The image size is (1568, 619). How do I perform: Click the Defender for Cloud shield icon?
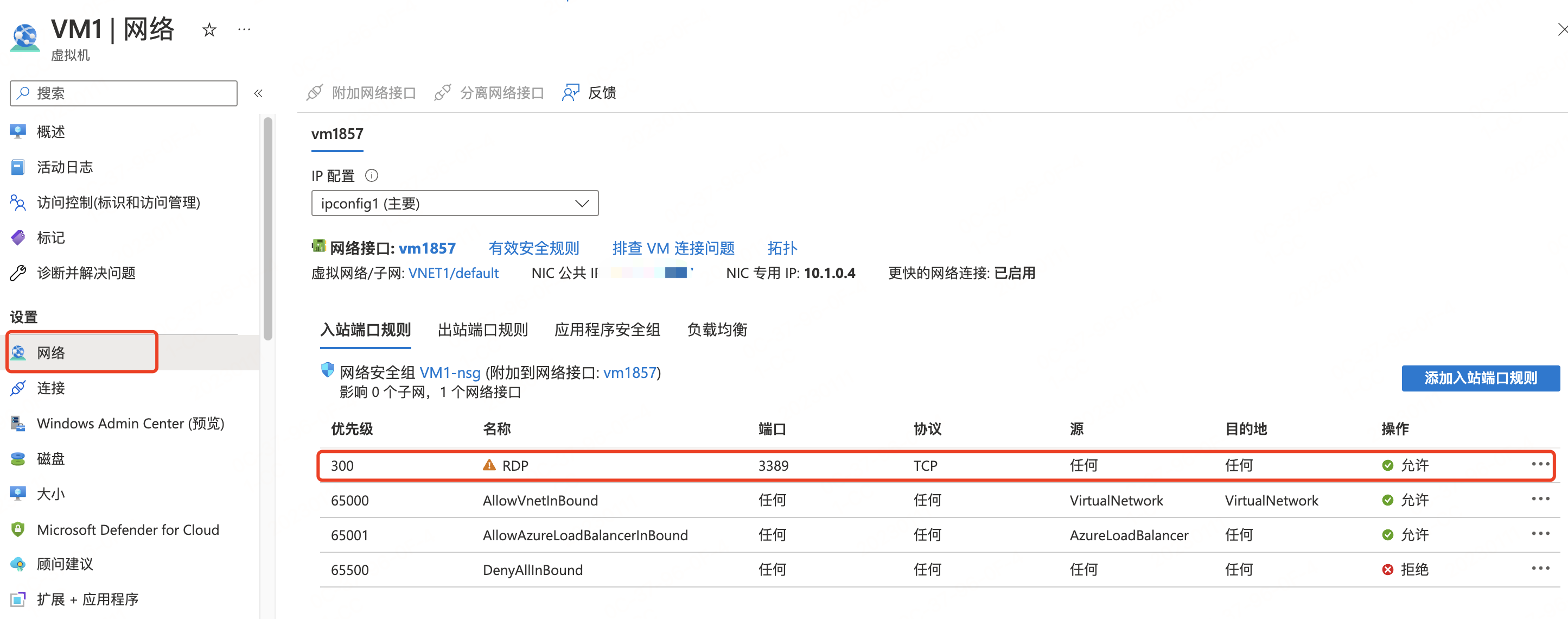tap(18, 529)
